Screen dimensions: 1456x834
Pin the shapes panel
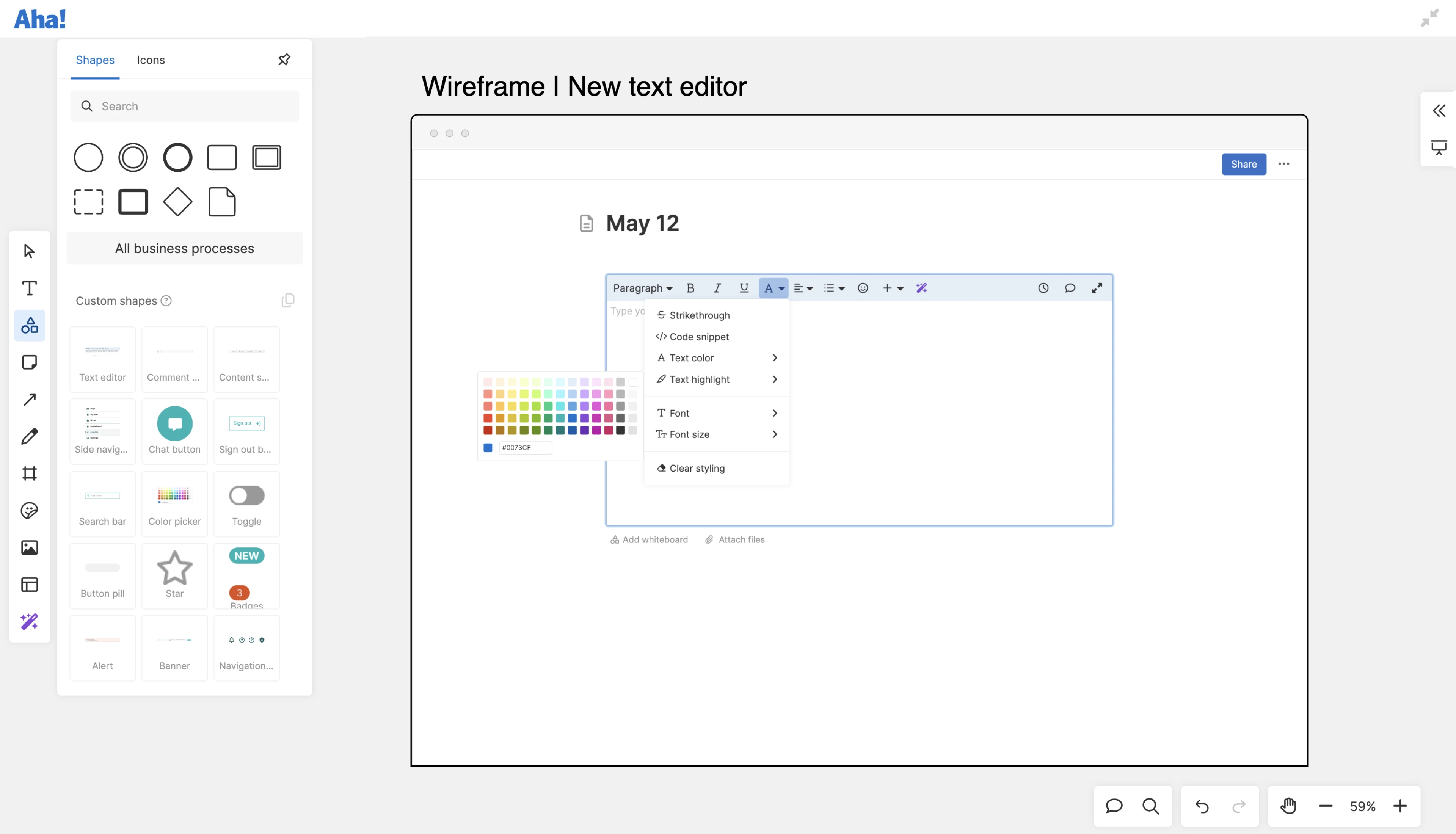point(284,60)
